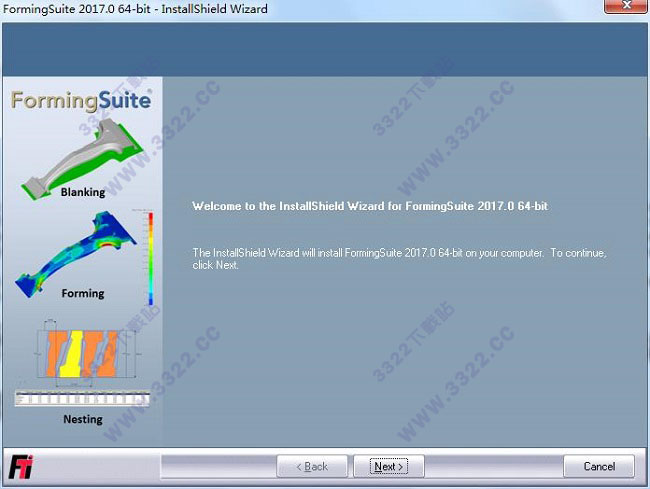This screenshot has height=489, width=650.
Task: Click the Next button to continue installation
Action: click(x=389, y=466)
